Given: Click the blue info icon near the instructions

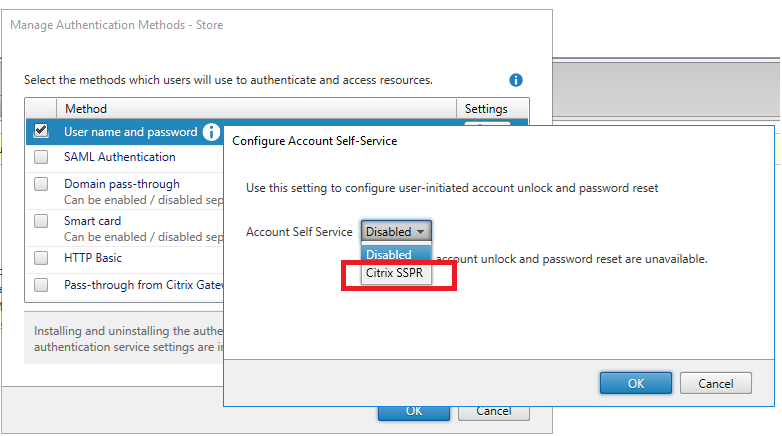Looking at the screenshot, I should [x=516, y=80].
